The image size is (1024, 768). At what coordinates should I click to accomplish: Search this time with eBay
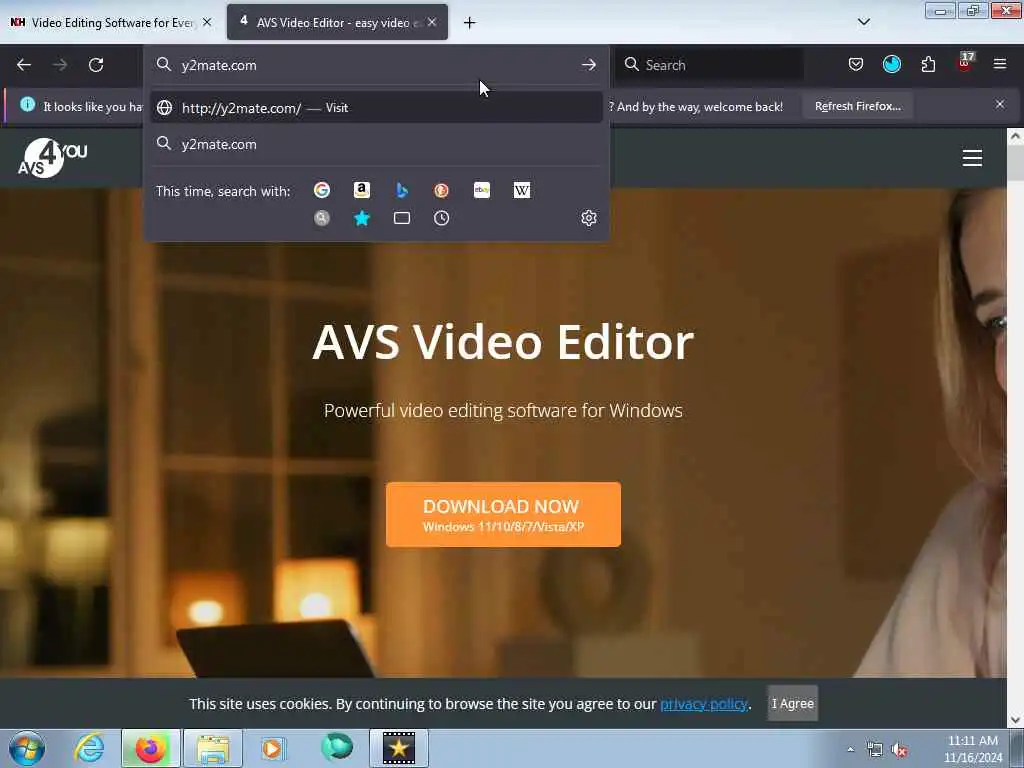[481, 190]
